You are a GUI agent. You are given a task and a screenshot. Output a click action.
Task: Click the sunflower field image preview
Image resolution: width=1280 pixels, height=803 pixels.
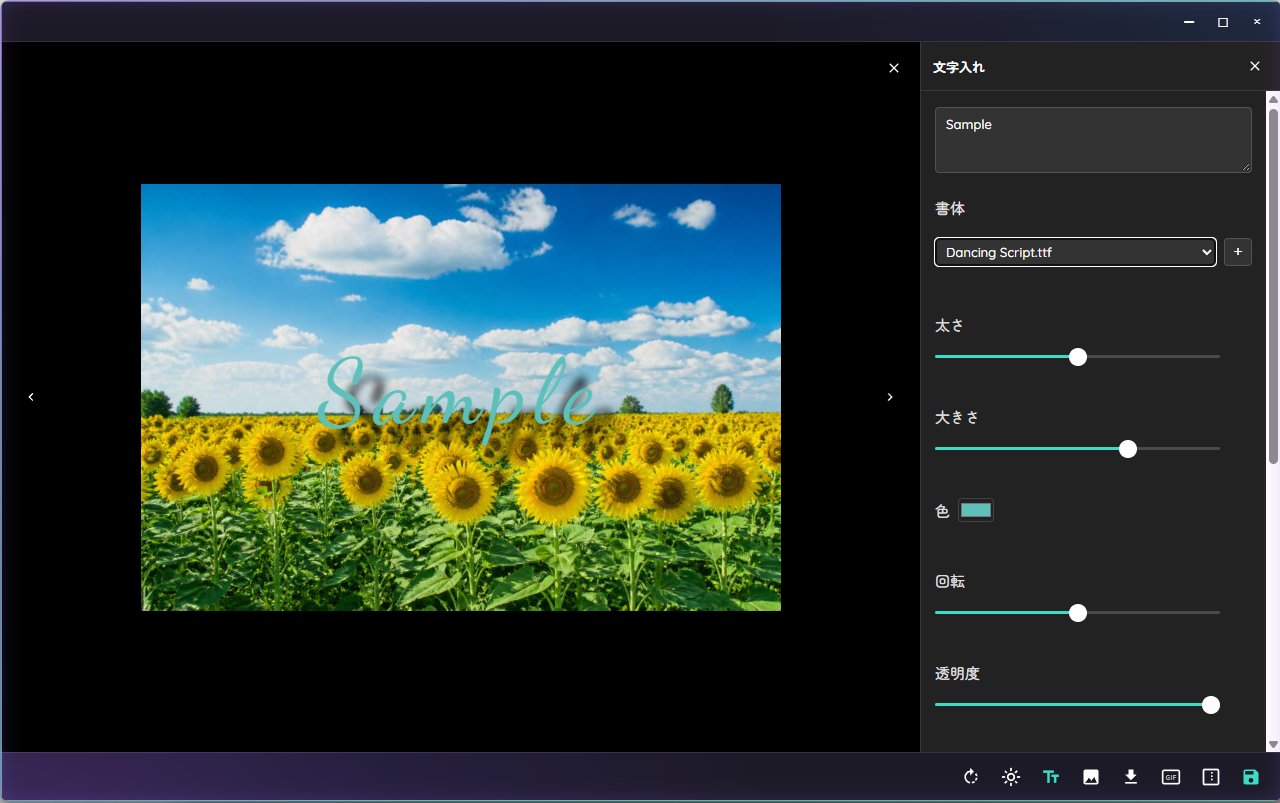[x=461, y=397]
